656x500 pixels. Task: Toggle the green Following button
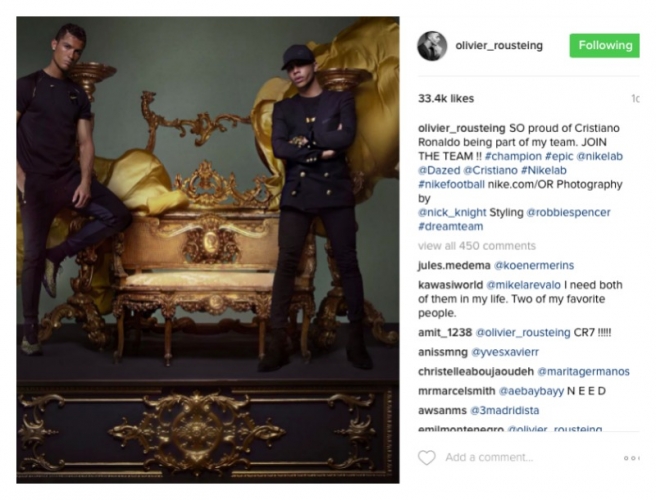coord(605,45)
